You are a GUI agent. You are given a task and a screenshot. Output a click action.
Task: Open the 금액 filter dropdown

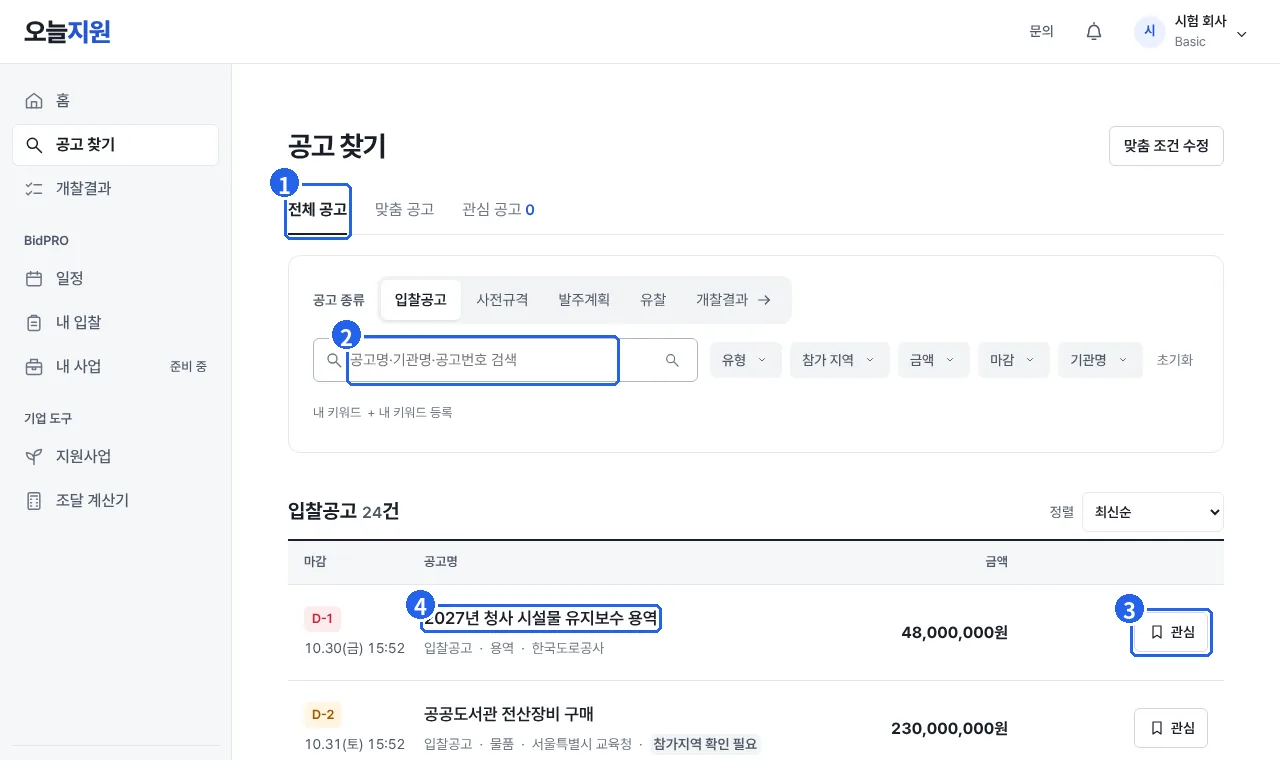click(933, 360)
